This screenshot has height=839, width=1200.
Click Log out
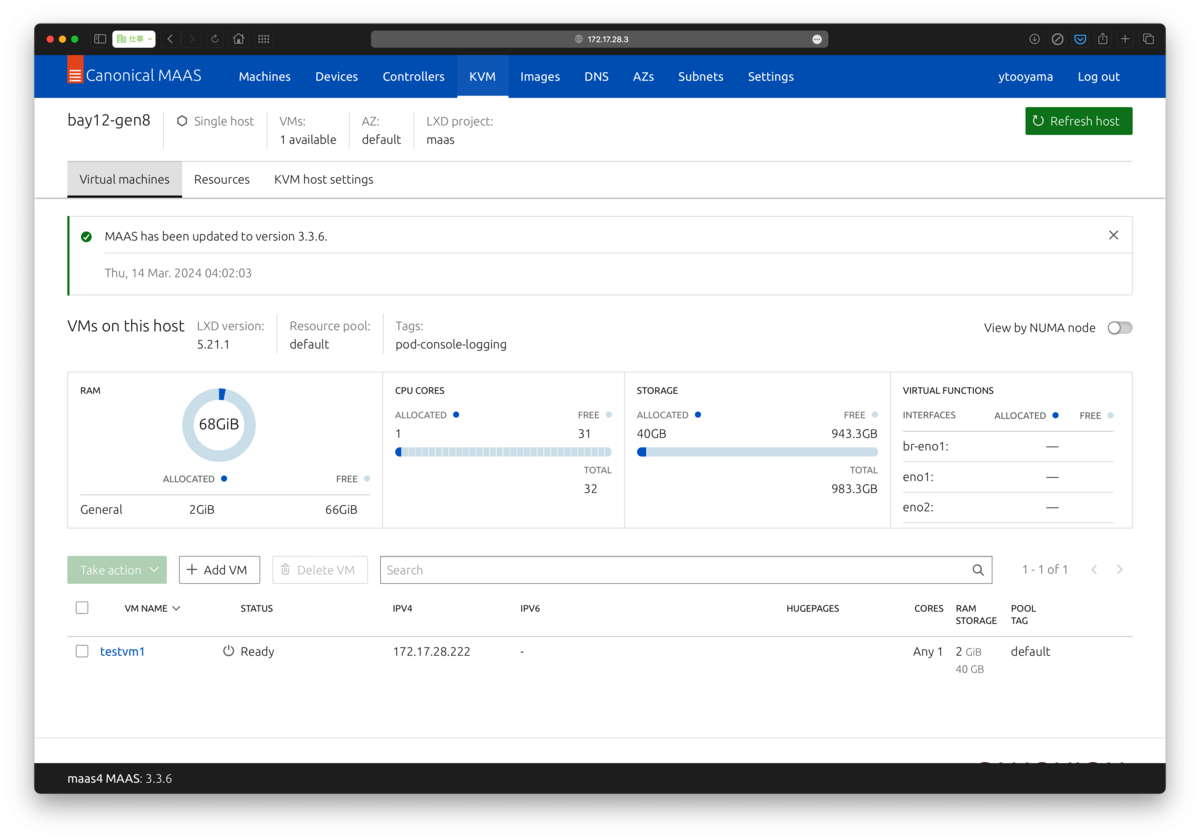click(x=1098, y=76)
